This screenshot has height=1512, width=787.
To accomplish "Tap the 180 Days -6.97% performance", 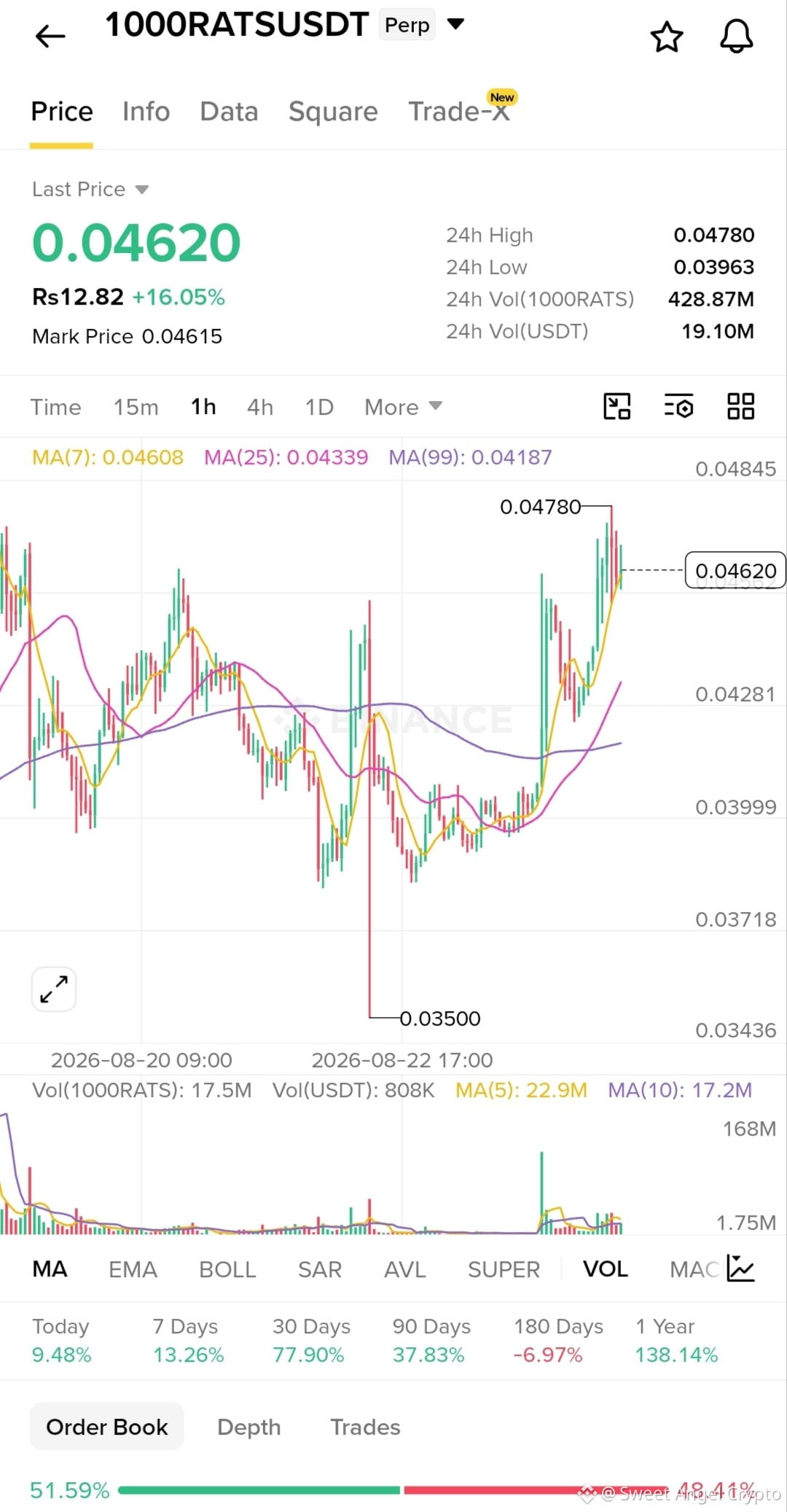I will [558, 1340].
